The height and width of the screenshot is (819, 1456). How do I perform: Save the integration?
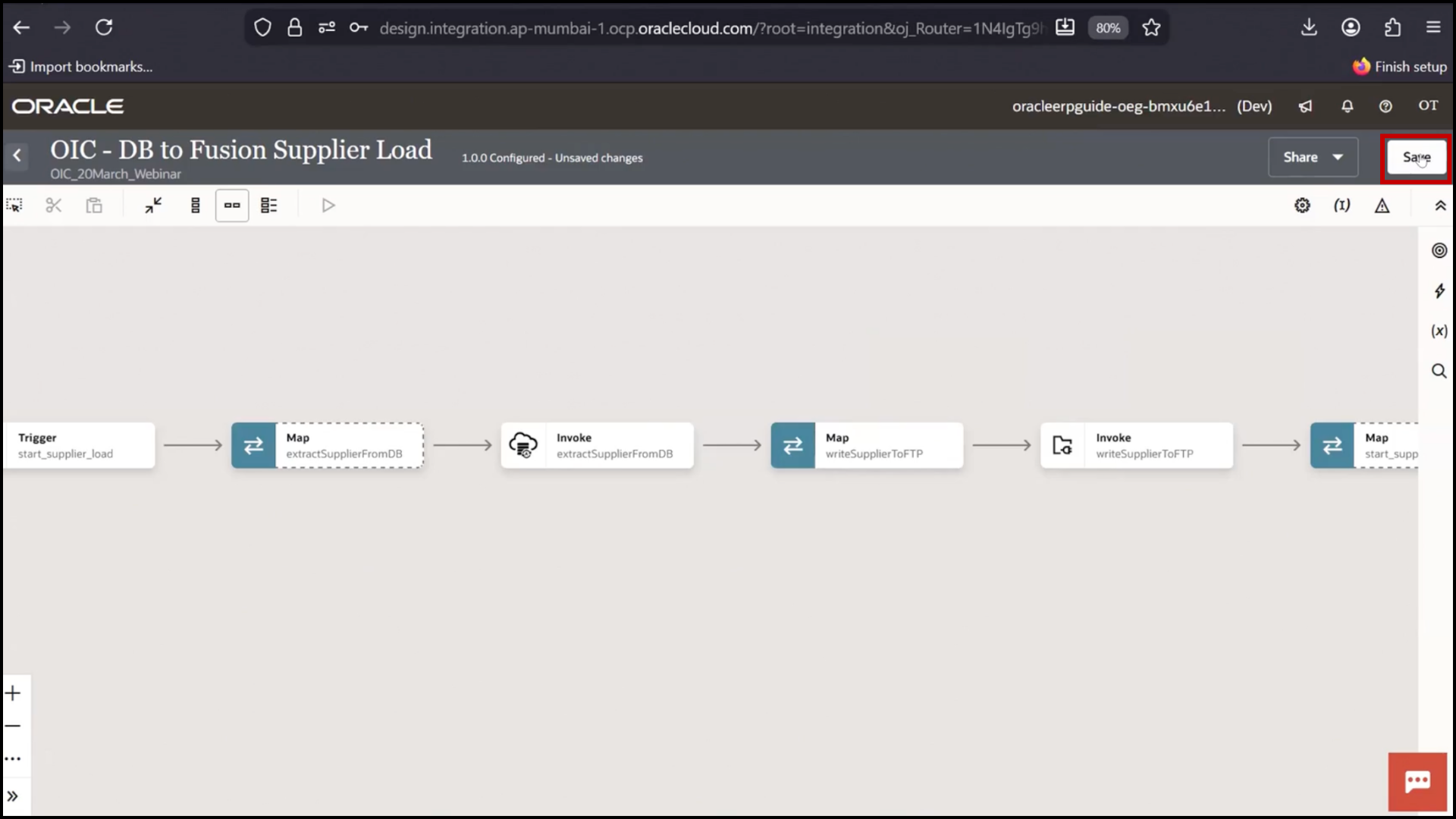coord(1416,158)
